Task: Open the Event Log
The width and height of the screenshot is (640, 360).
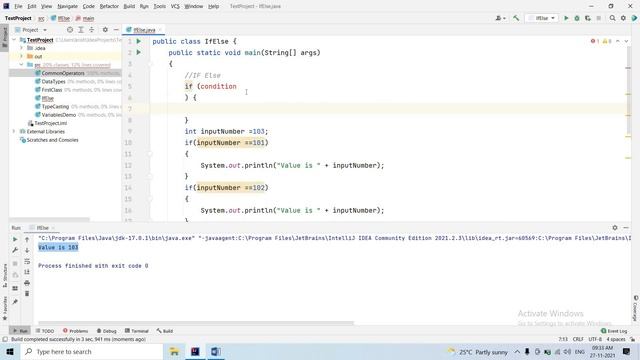Action: point(614,331)
